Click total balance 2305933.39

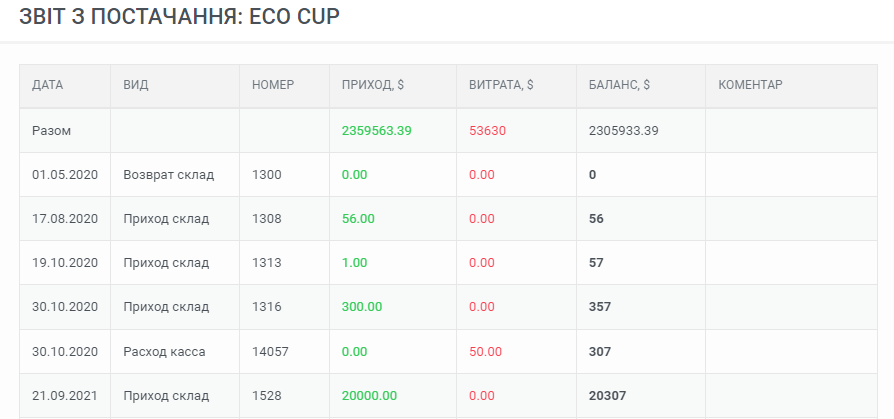623,131
